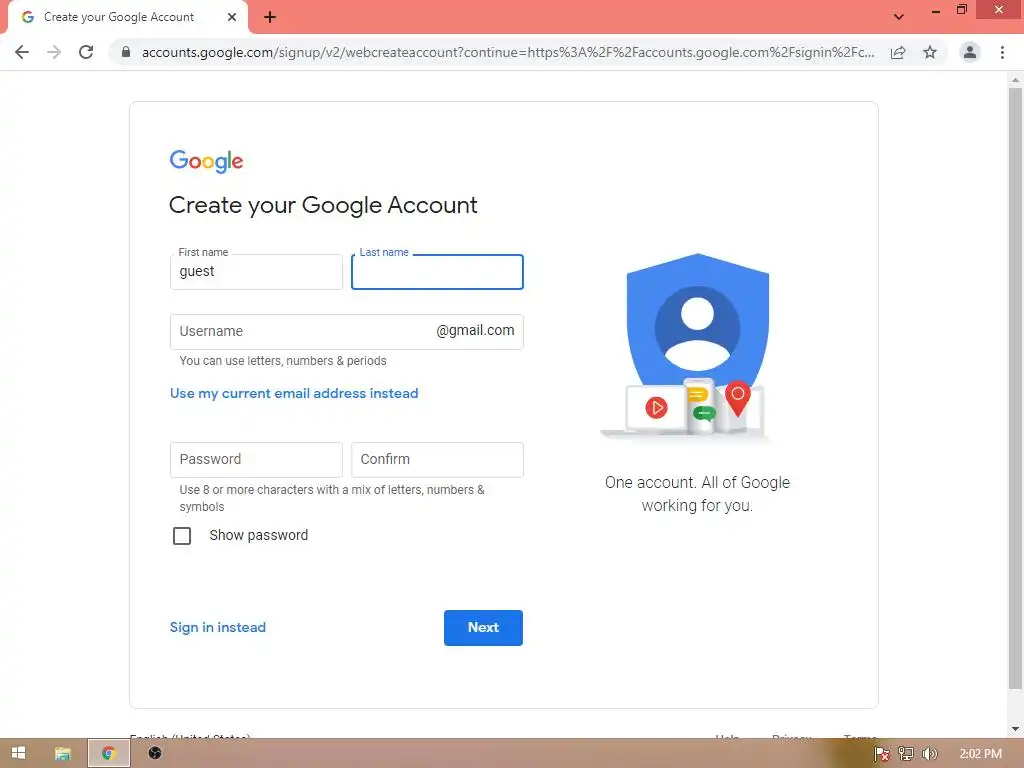
Task: Click the 'Use 8 or more characters' hint
Action: coord(332,498)
